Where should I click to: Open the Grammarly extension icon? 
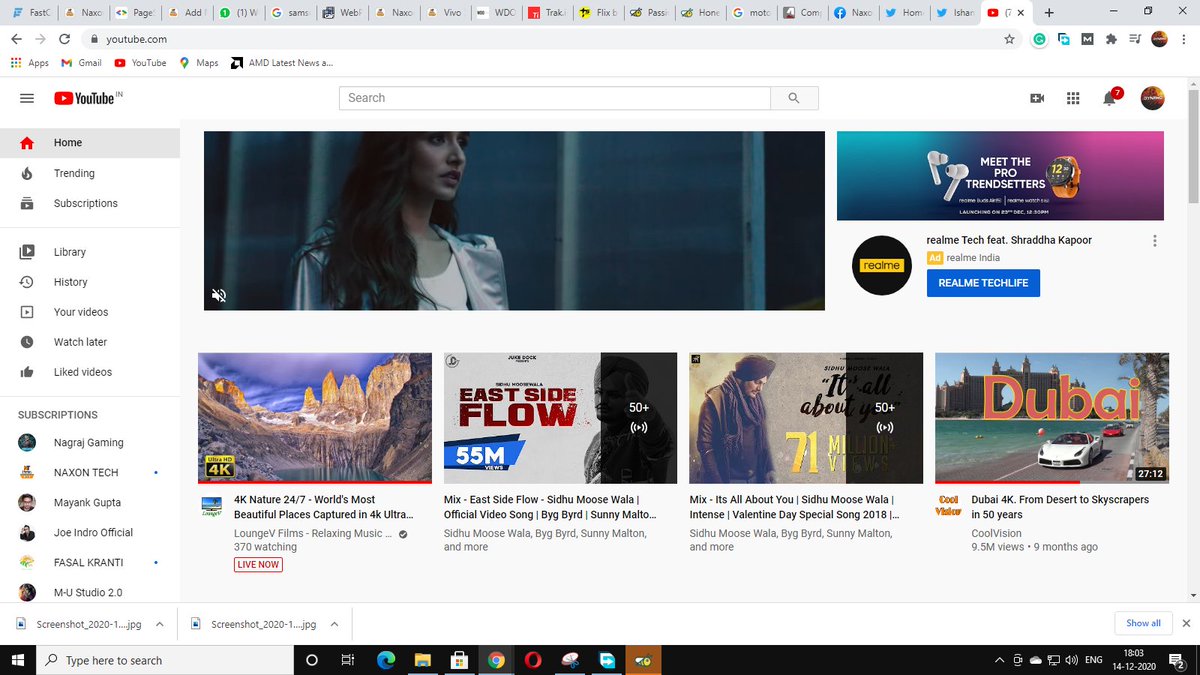(1039, 39)
